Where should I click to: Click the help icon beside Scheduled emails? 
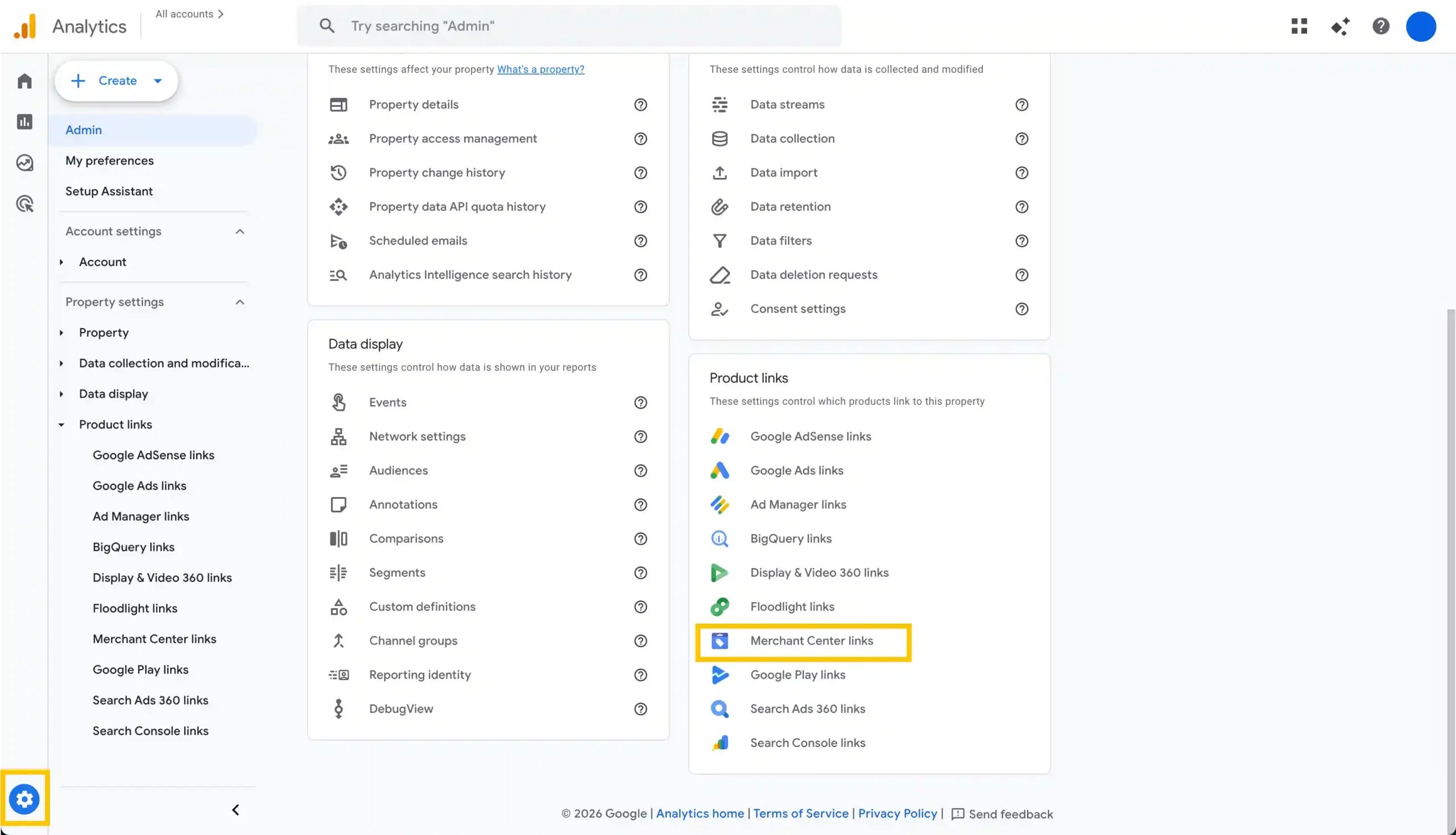pyautogui.click(x=640, y=241)
